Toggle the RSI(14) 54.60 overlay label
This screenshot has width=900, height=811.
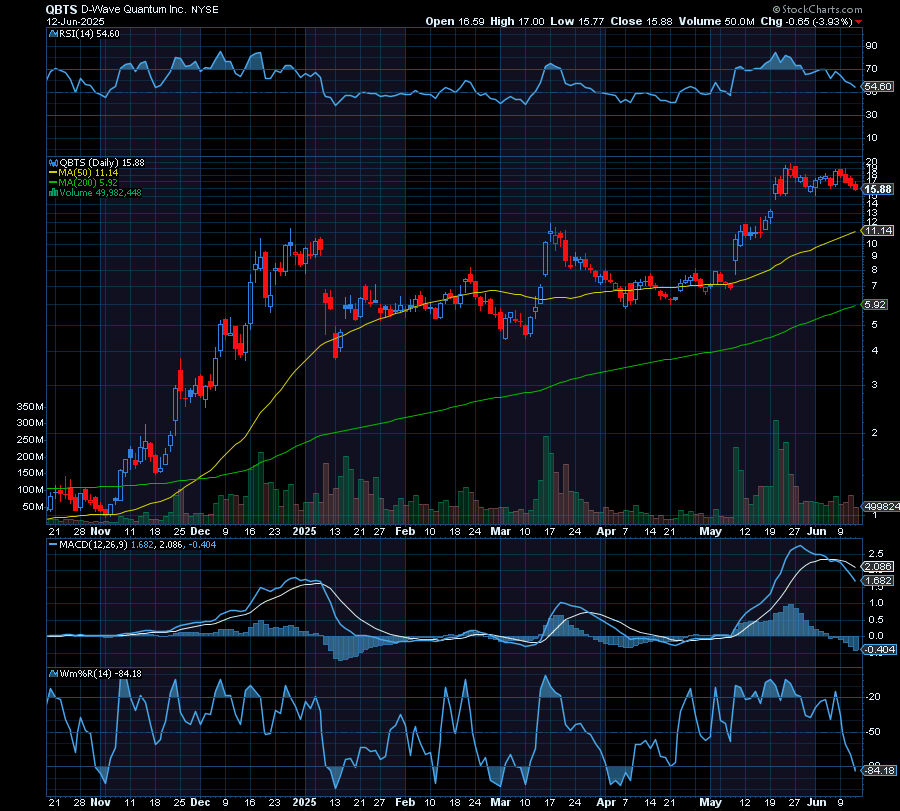(x=90, y=33)
